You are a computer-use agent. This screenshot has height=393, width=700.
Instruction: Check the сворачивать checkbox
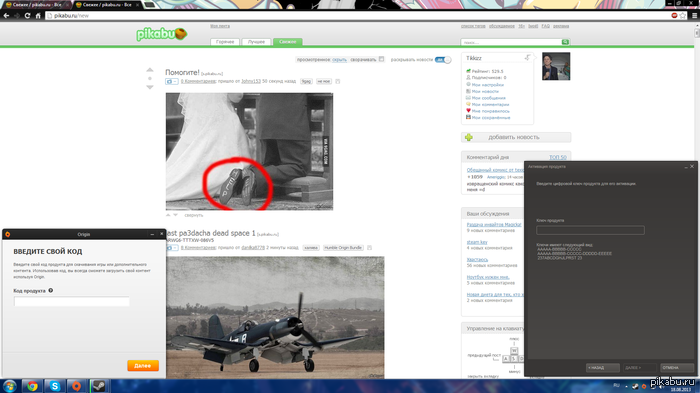pos(381,59)
